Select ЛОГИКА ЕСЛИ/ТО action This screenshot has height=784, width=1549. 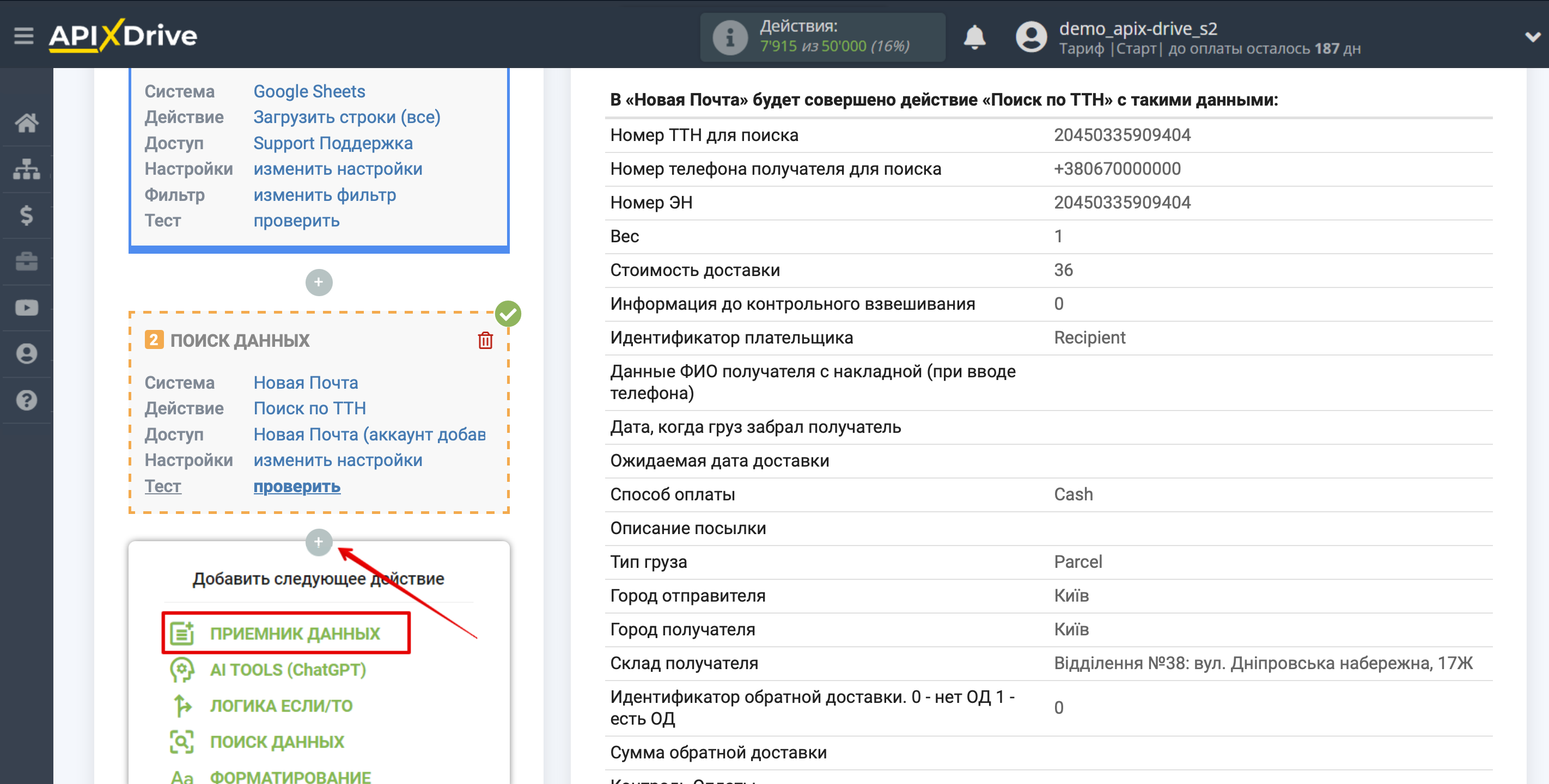tap(282, 706)
